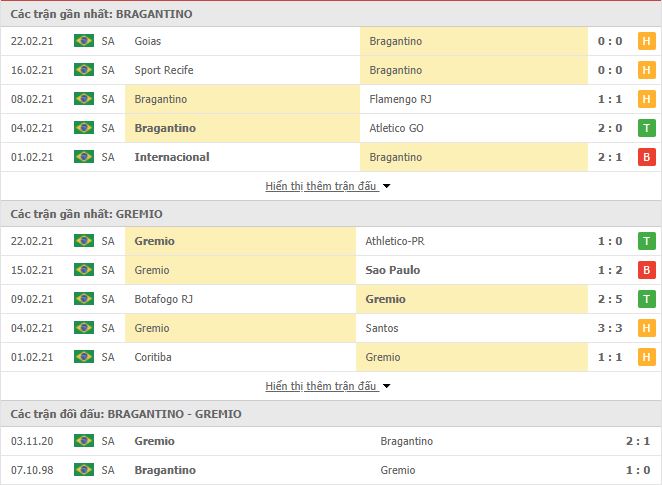Open 'Hiển thị thêm trận đấu' under Gremio
The image size is (662, 485).
(320, 386)
